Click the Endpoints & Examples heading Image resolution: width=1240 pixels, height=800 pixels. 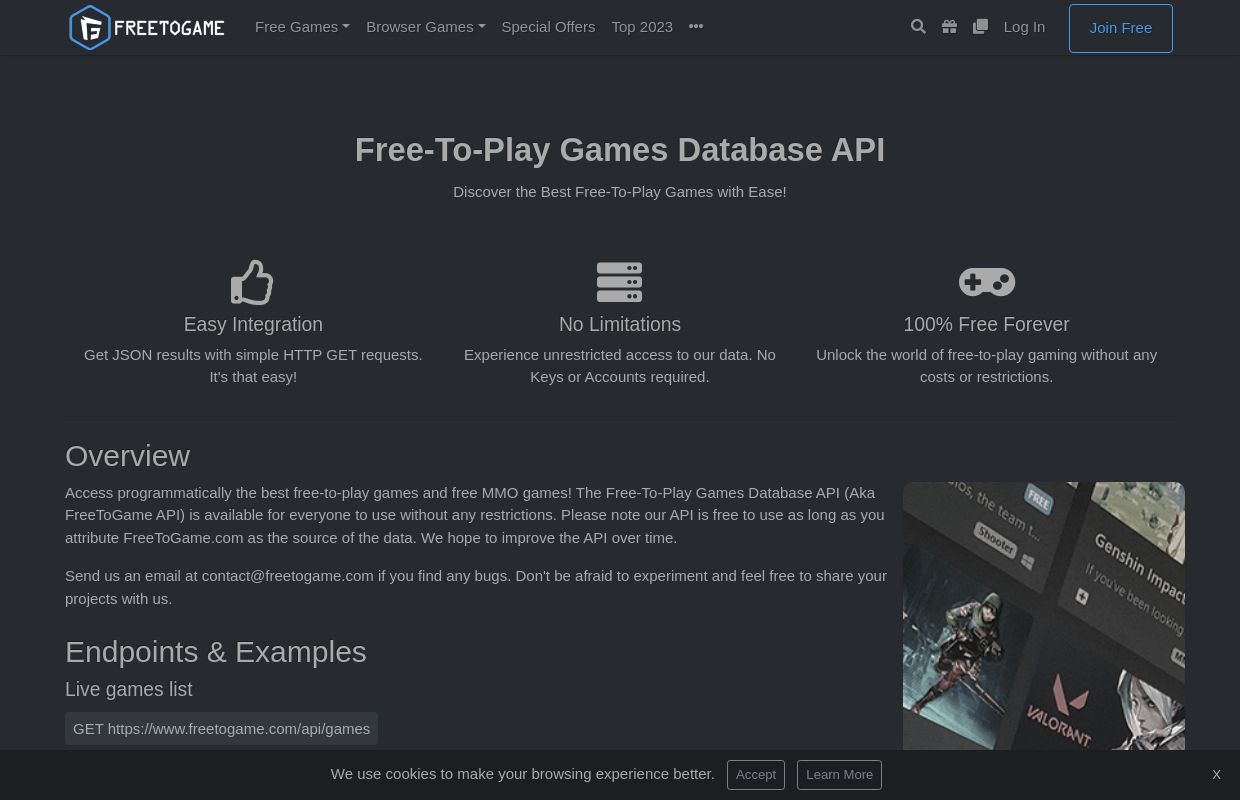tap(216, 652)
